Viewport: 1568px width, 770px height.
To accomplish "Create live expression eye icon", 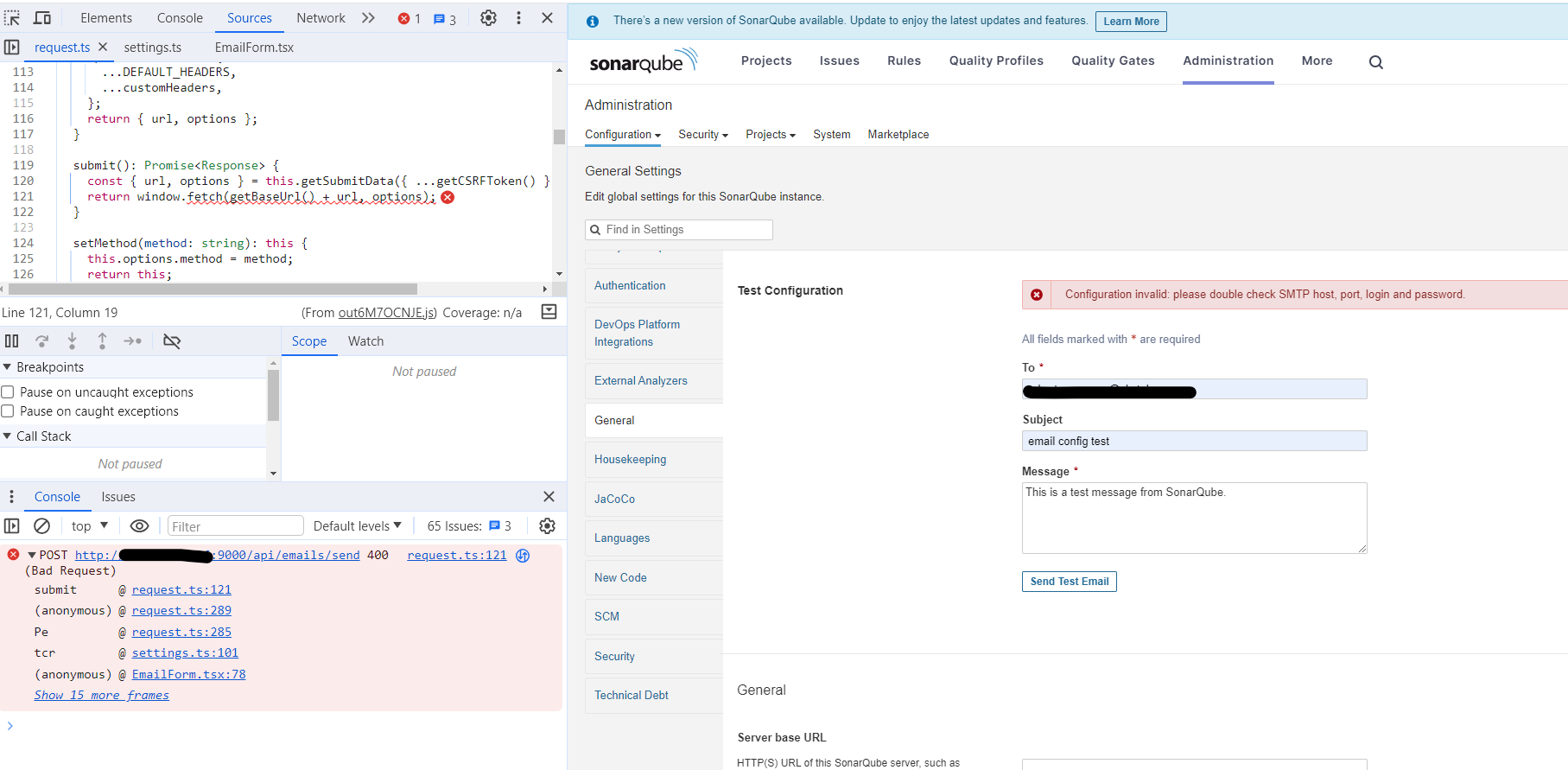I will (x=139, y=526).
